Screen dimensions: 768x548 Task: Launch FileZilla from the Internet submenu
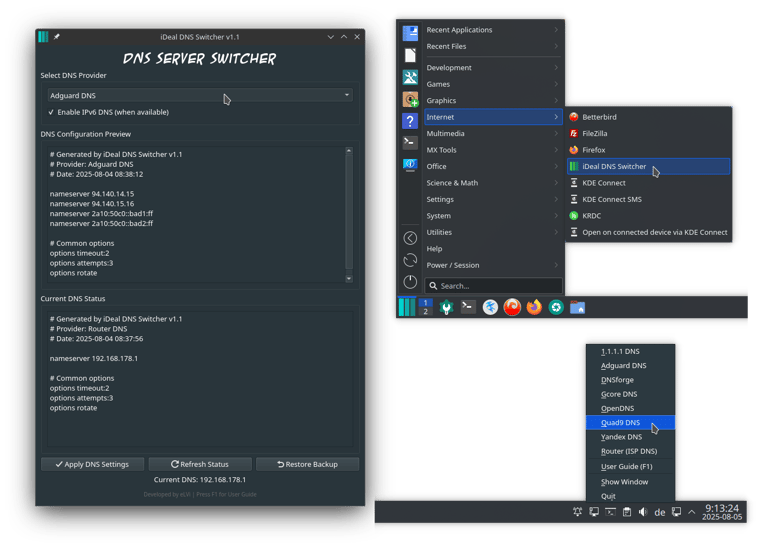pyautogui.click(x=648, y=133)
